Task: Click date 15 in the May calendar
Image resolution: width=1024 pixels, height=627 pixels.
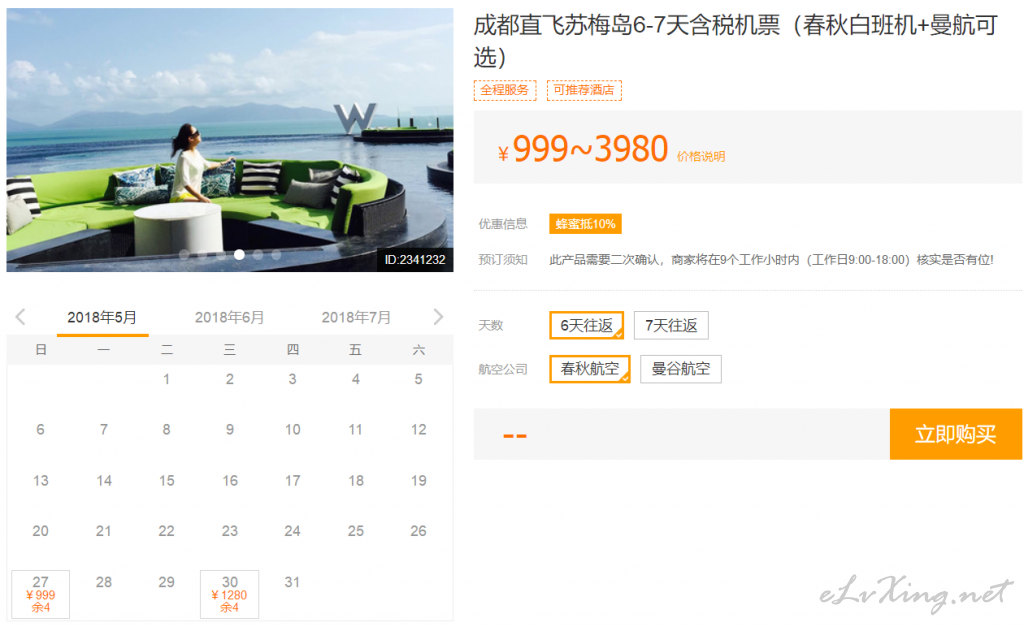Action: point(167,481)
